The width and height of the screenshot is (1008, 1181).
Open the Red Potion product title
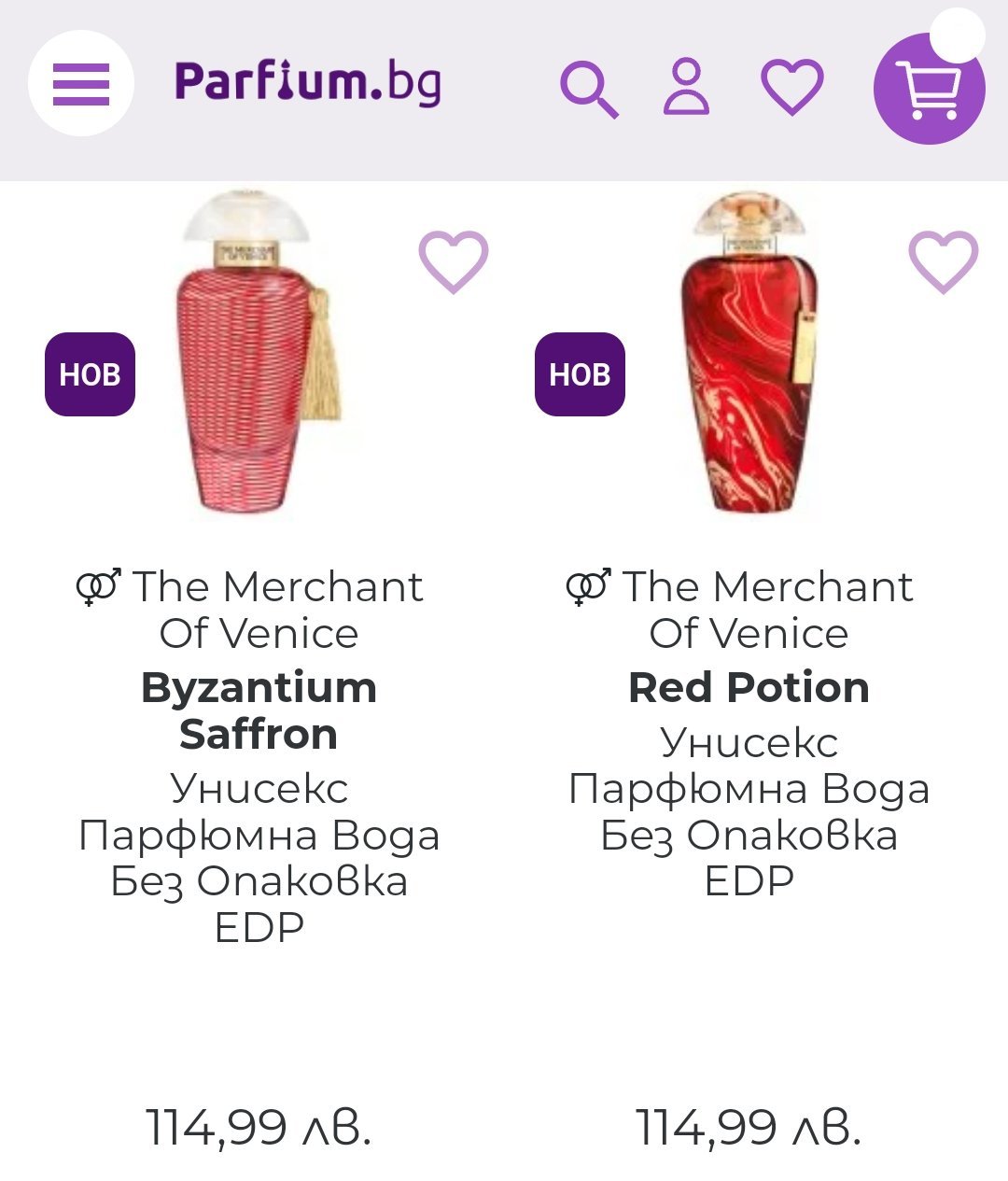pyautogui.click(x=749, y=688)
